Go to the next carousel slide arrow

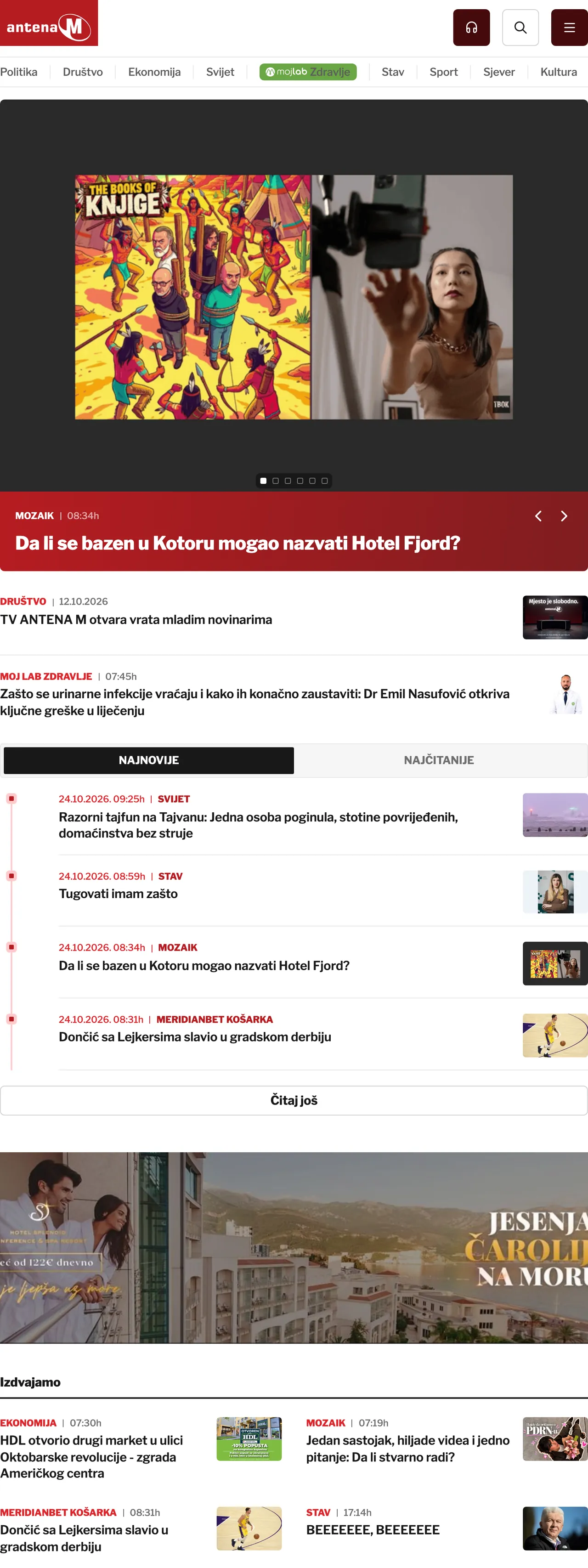(x=564, y=516)
